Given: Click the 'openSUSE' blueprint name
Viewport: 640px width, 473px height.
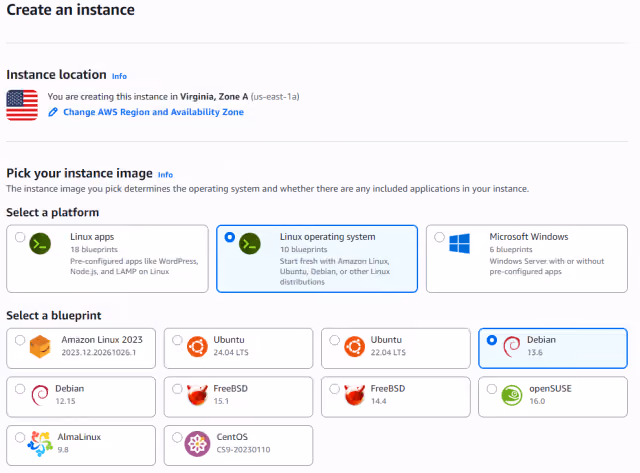Looking at the screenshot, I should (550, 389).
